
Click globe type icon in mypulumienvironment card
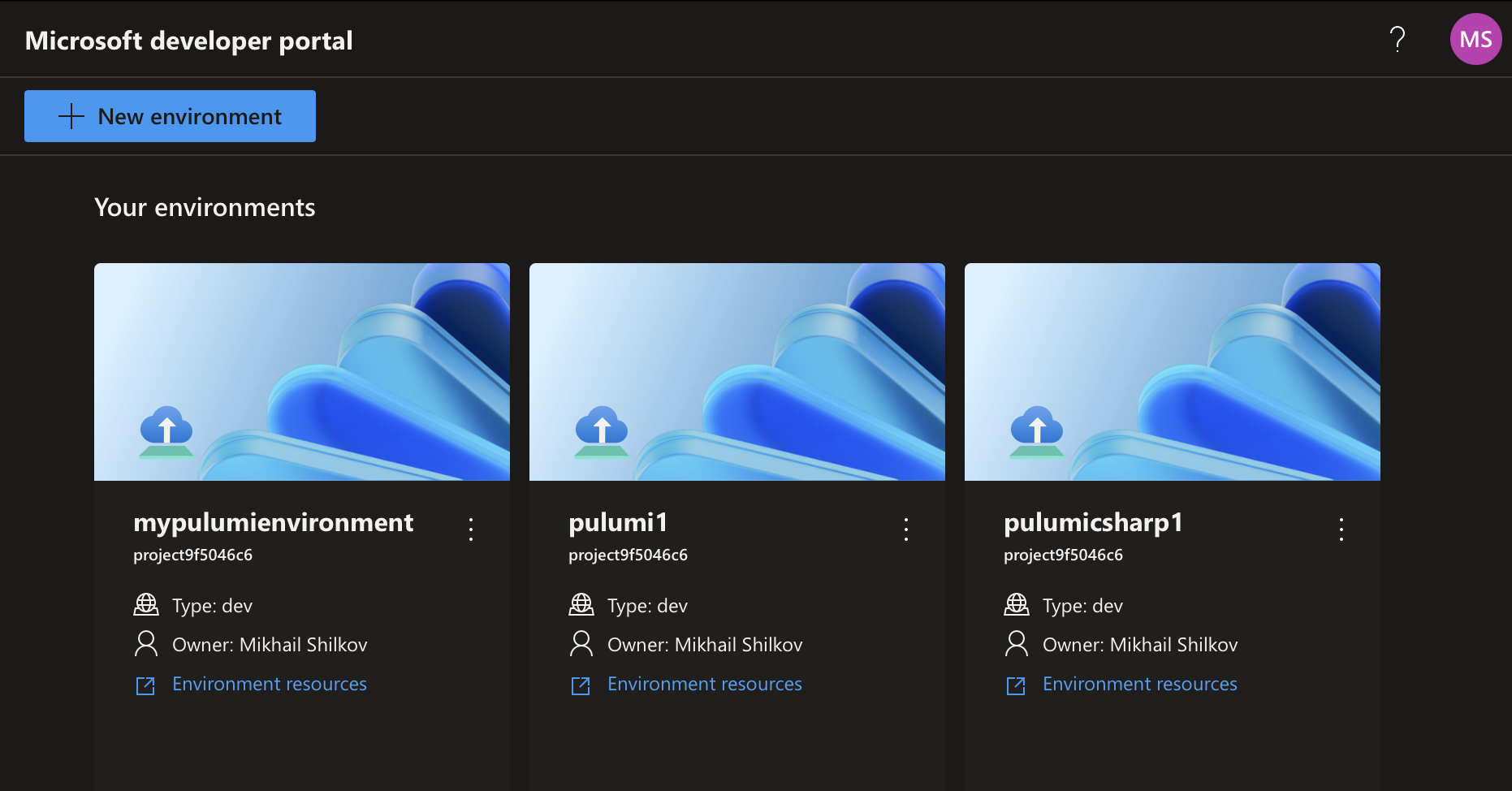(146, 604)
